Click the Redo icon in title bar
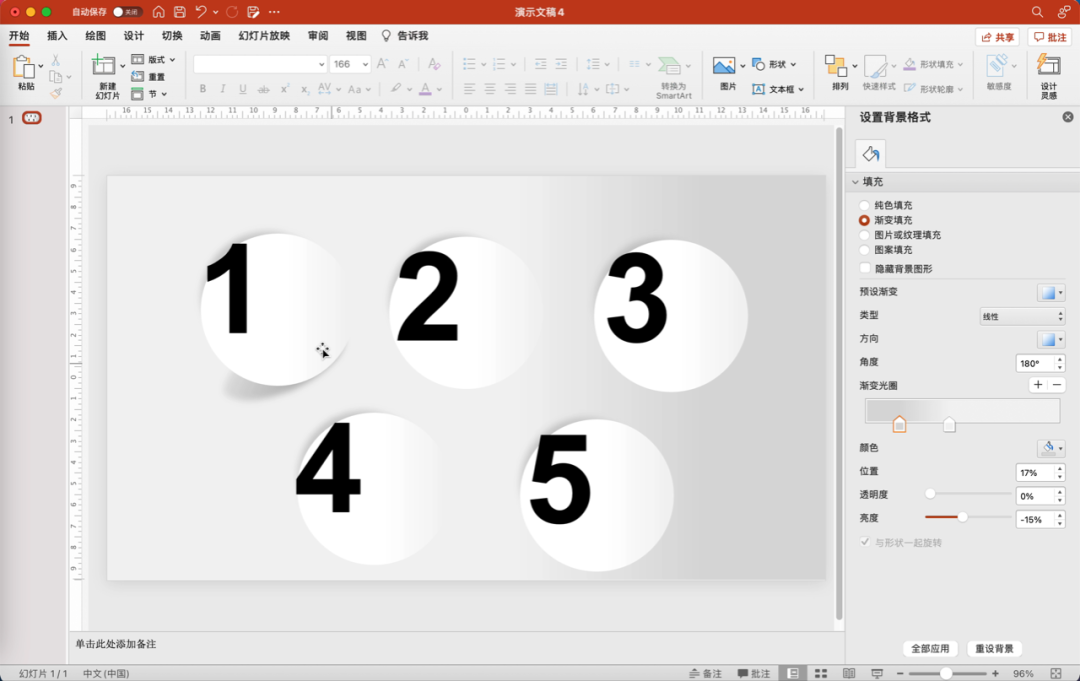This screenshot has width=1080, height=681. tap(232, 12)
